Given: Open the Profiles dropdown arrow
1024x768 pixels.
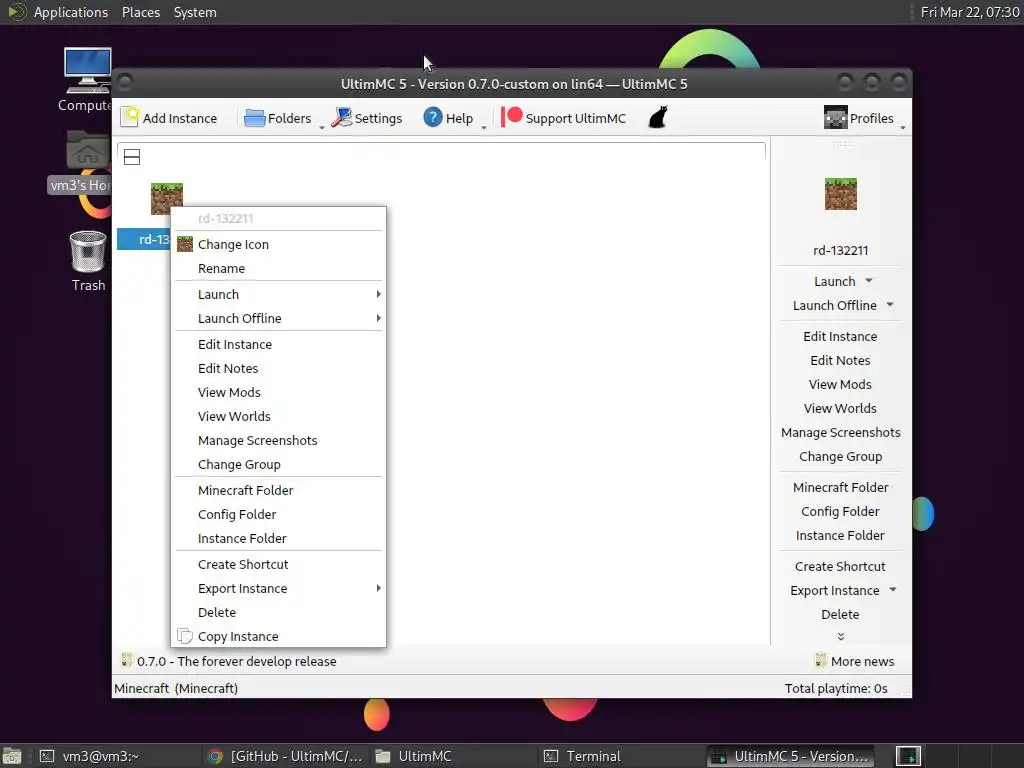Looking at the screenshot, I should (x=903, y=127).
